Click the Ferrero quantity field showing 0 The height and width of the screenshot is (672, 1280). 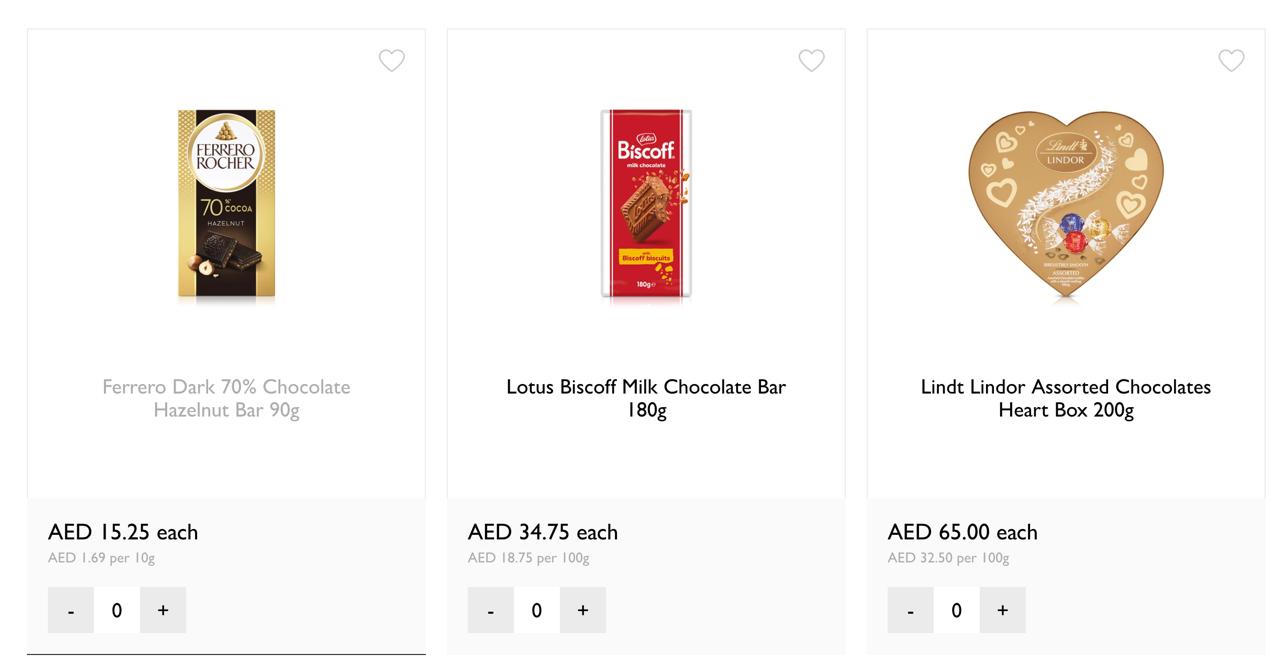[x=117, y=610]
